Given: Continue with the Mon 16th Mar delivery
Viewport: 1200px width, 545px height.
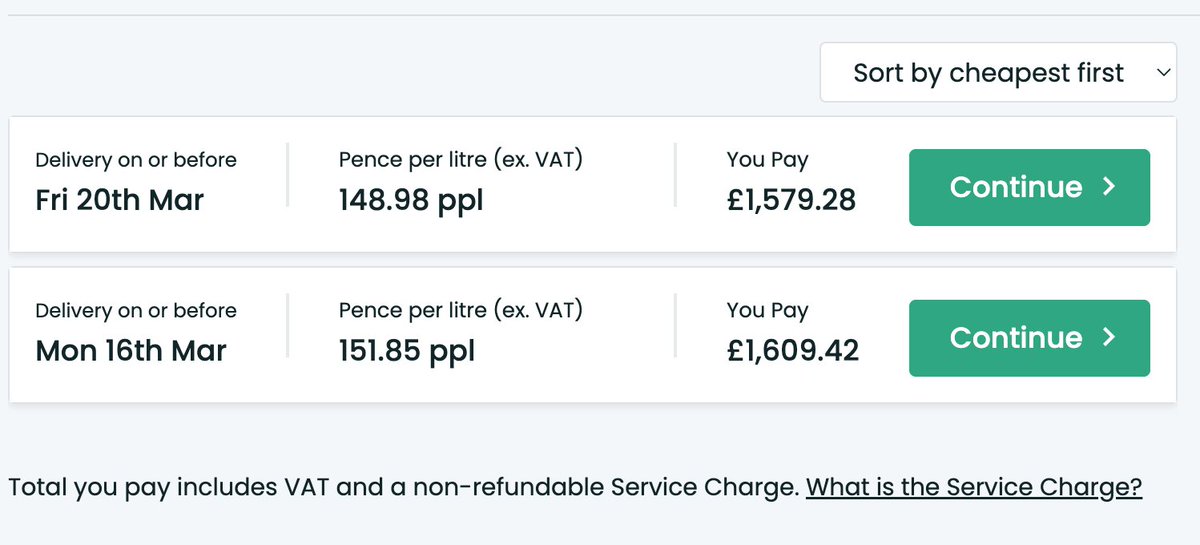Looking at the screenshot, I should pos(1028,338).
